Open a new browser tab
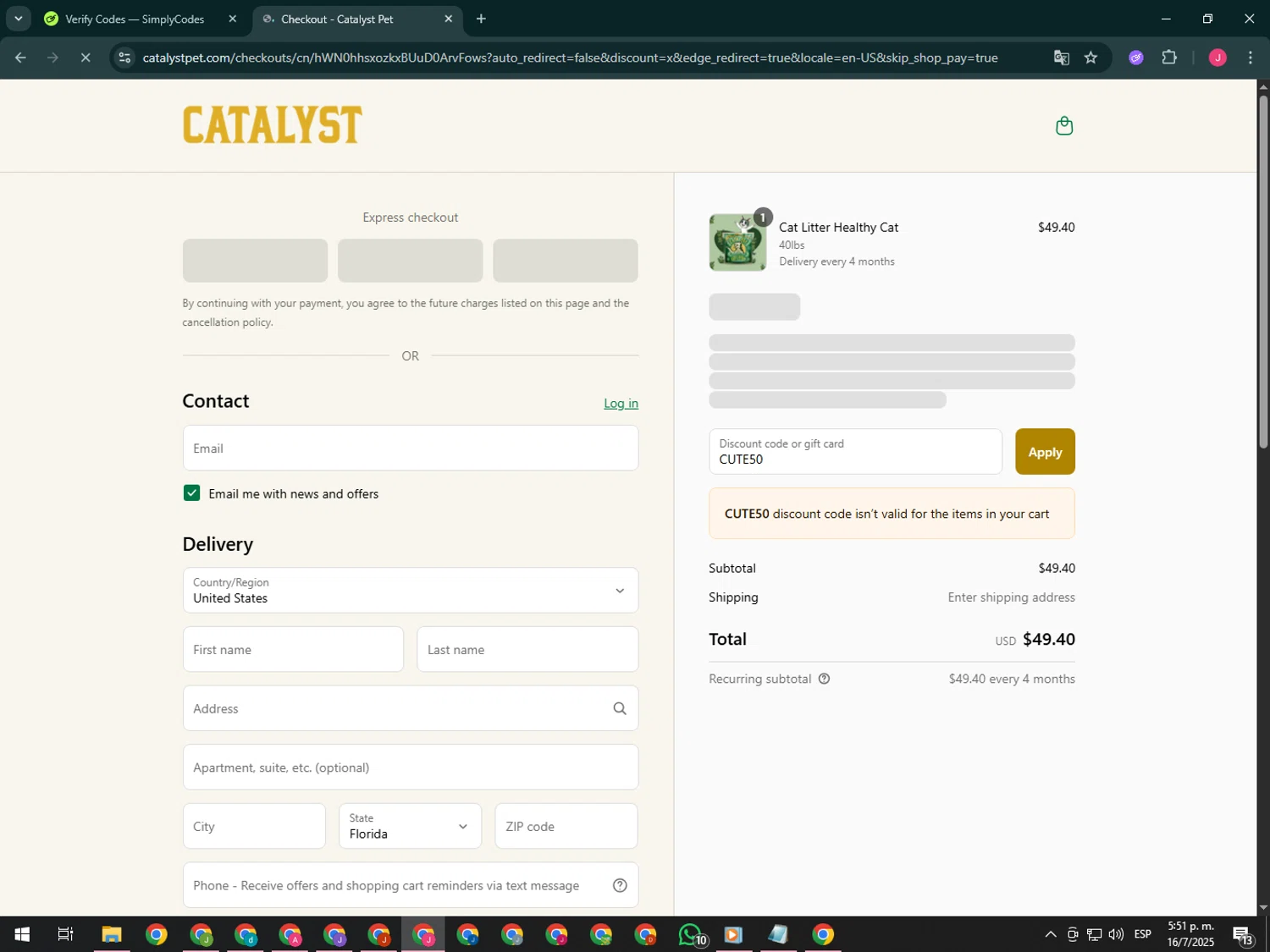This screenshot has width=1270, height=952. pos(481,19)
